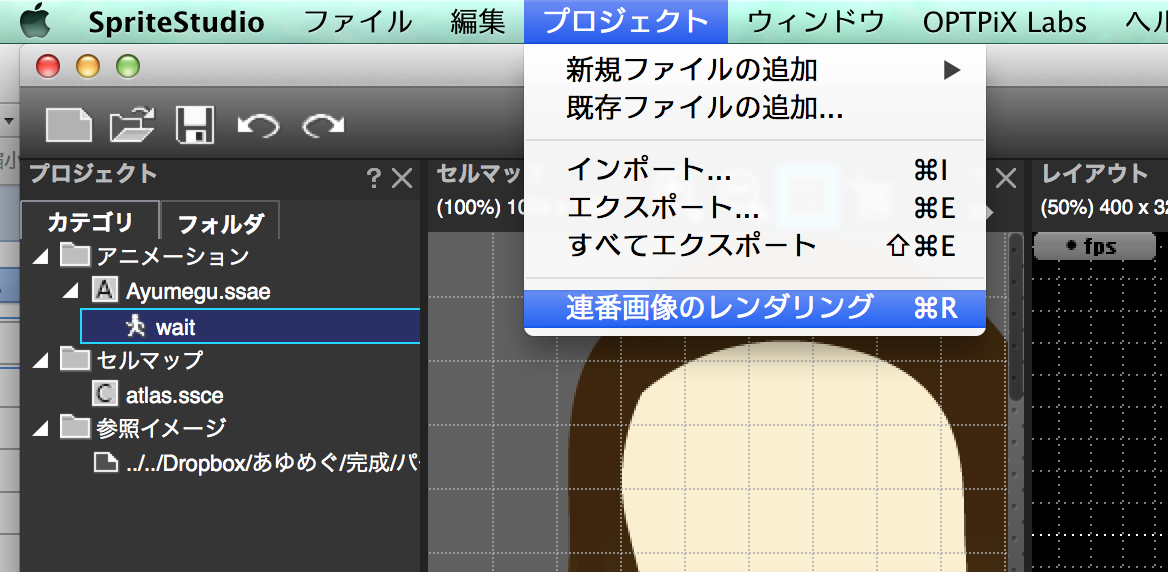Choose すべてエクスポート menu item

tap(755, 246)
